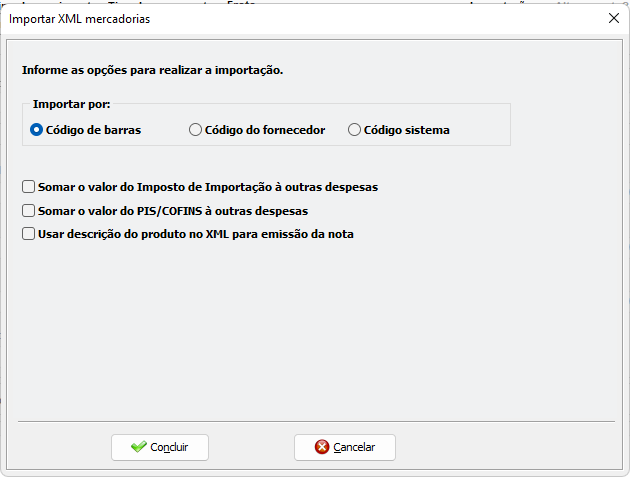Click the 'Código de barras' label text
630x479 pixels.
pyautogui.click(x=93, y=130)
